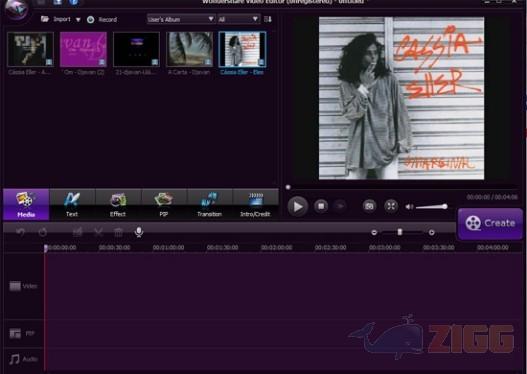Switch to the Text tab
The width and height of the screenshot is (527, 374).
coord(72,204)
